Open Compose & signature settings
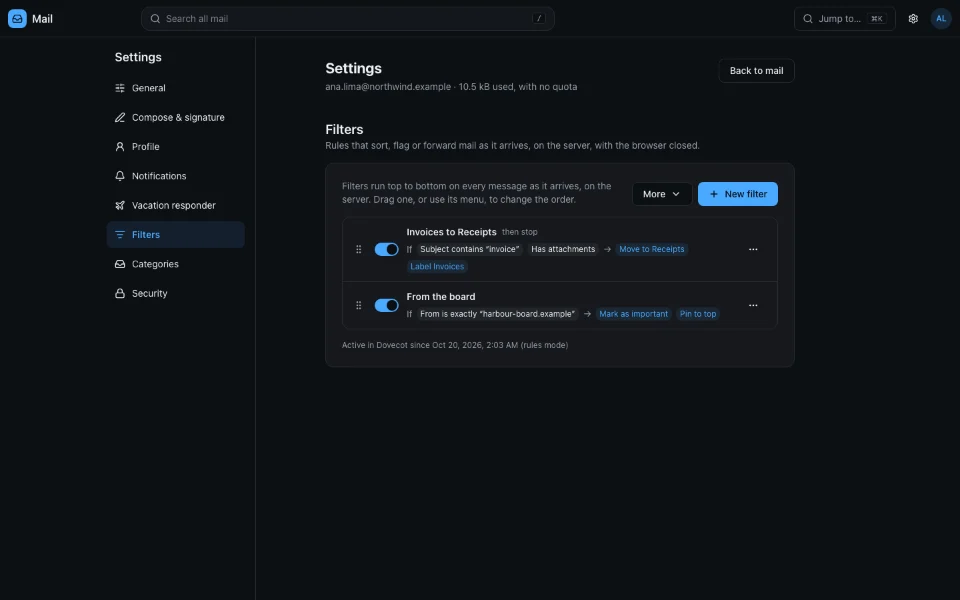Viewport: 960px width, 600px height. tap(176, 117)
